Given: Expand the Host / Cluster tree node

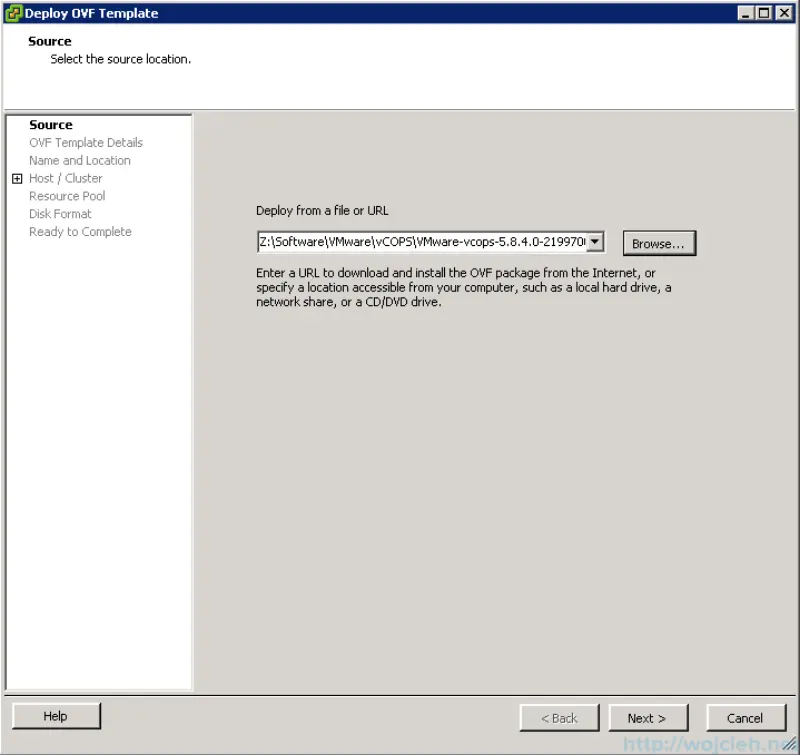Looking at the screenshot, I should point(17,178).
